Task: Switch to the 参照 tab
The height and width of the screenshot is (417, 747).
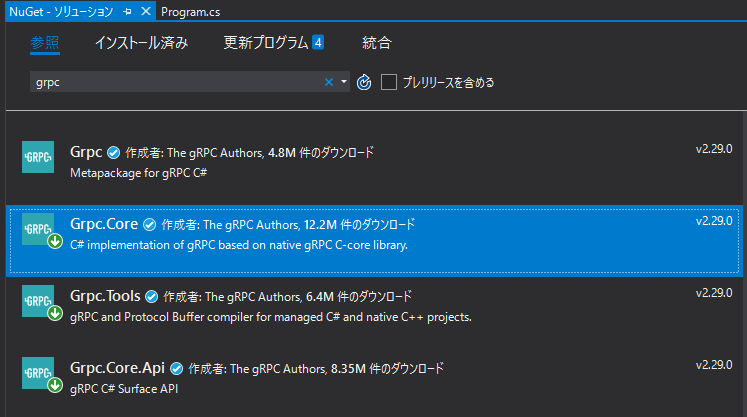Action: [x=45, y=43]
